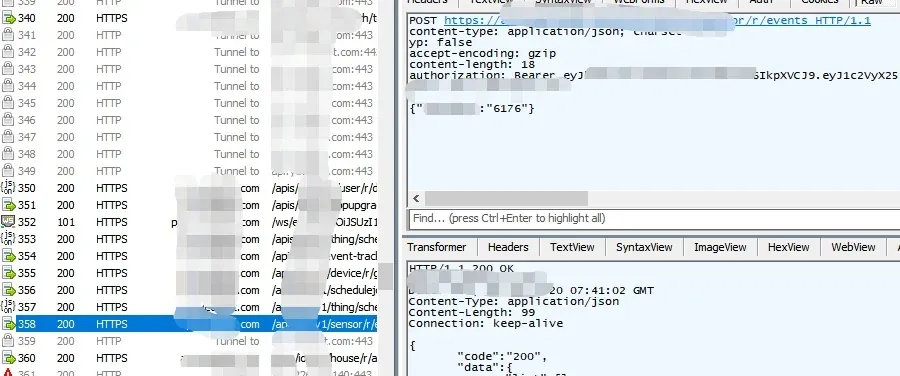This screenshot has height=376, width=900.
Task: Click the lock icon of session 359
Action: click(8, 341)
